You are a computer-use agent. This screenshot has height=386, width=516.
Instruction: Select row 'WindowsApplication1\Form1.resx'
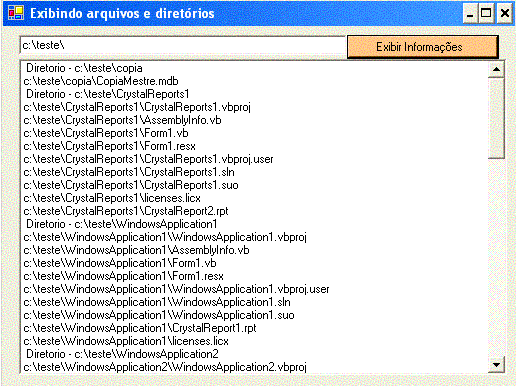pyautogui.click(x=255, y=276)
